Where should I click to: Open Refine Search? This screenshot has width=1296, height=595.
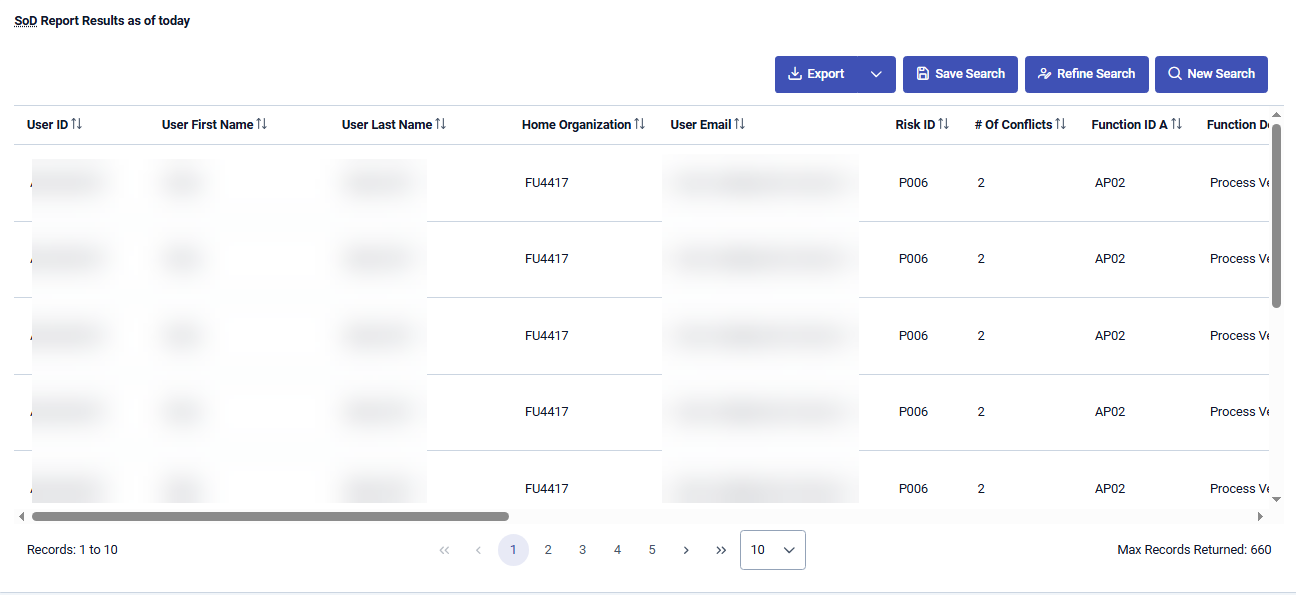pyautogui.click(x=1087, y=74)
